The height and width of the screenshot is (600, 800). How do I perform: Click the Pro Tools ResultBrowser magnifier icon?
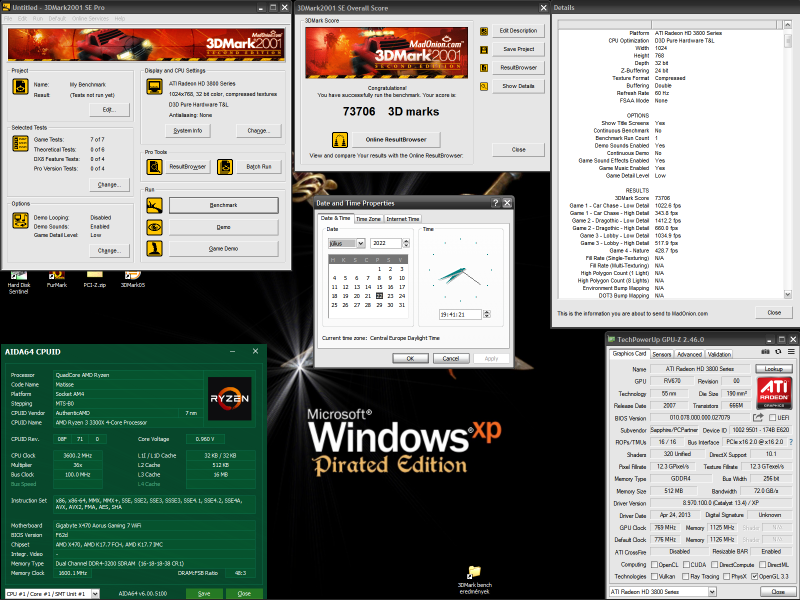coord(154,167)
